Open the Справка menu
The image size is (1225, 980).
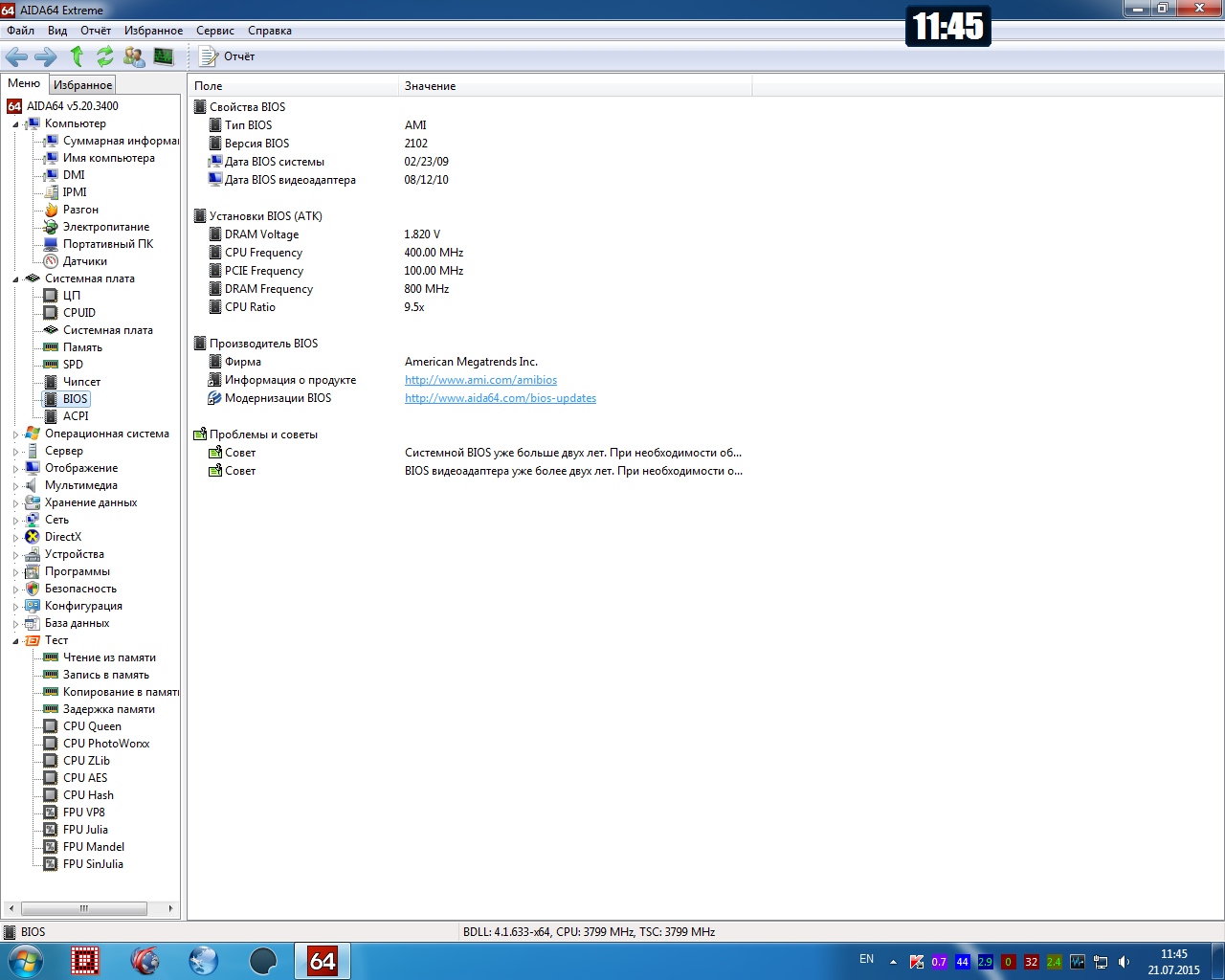270,31
